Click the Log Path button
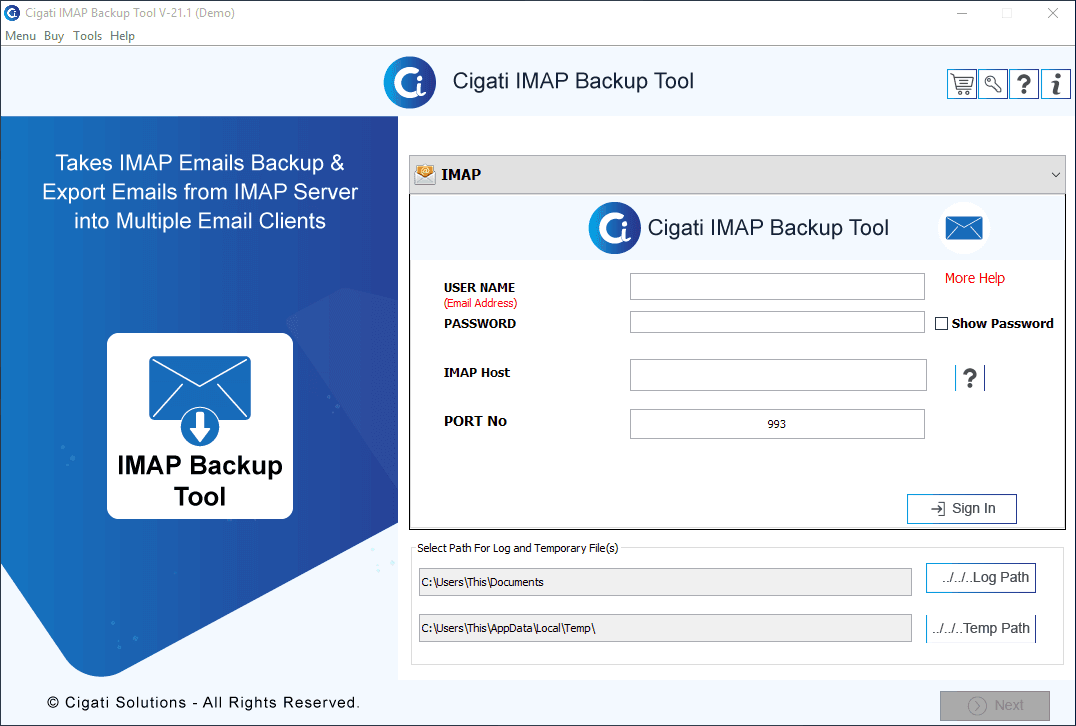The width and height of the screenshot is (1076, 726). click(980, 577)
